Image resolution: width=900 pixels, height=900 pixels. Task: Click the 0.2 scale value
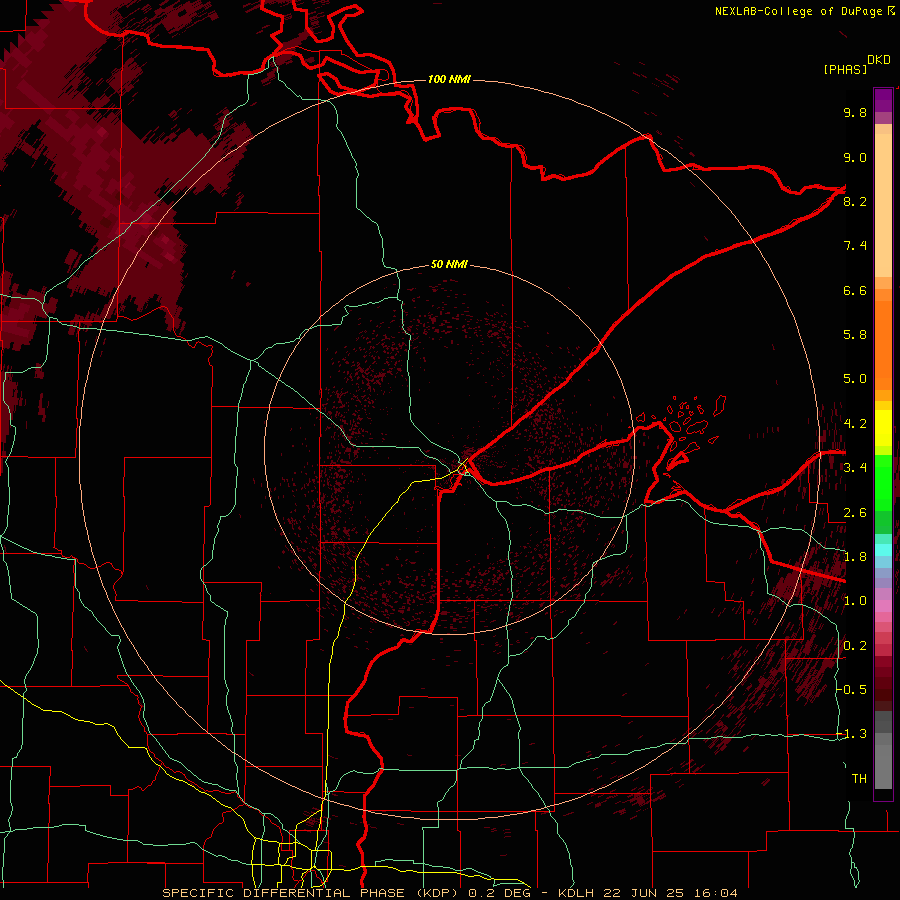tap(855, 646)
